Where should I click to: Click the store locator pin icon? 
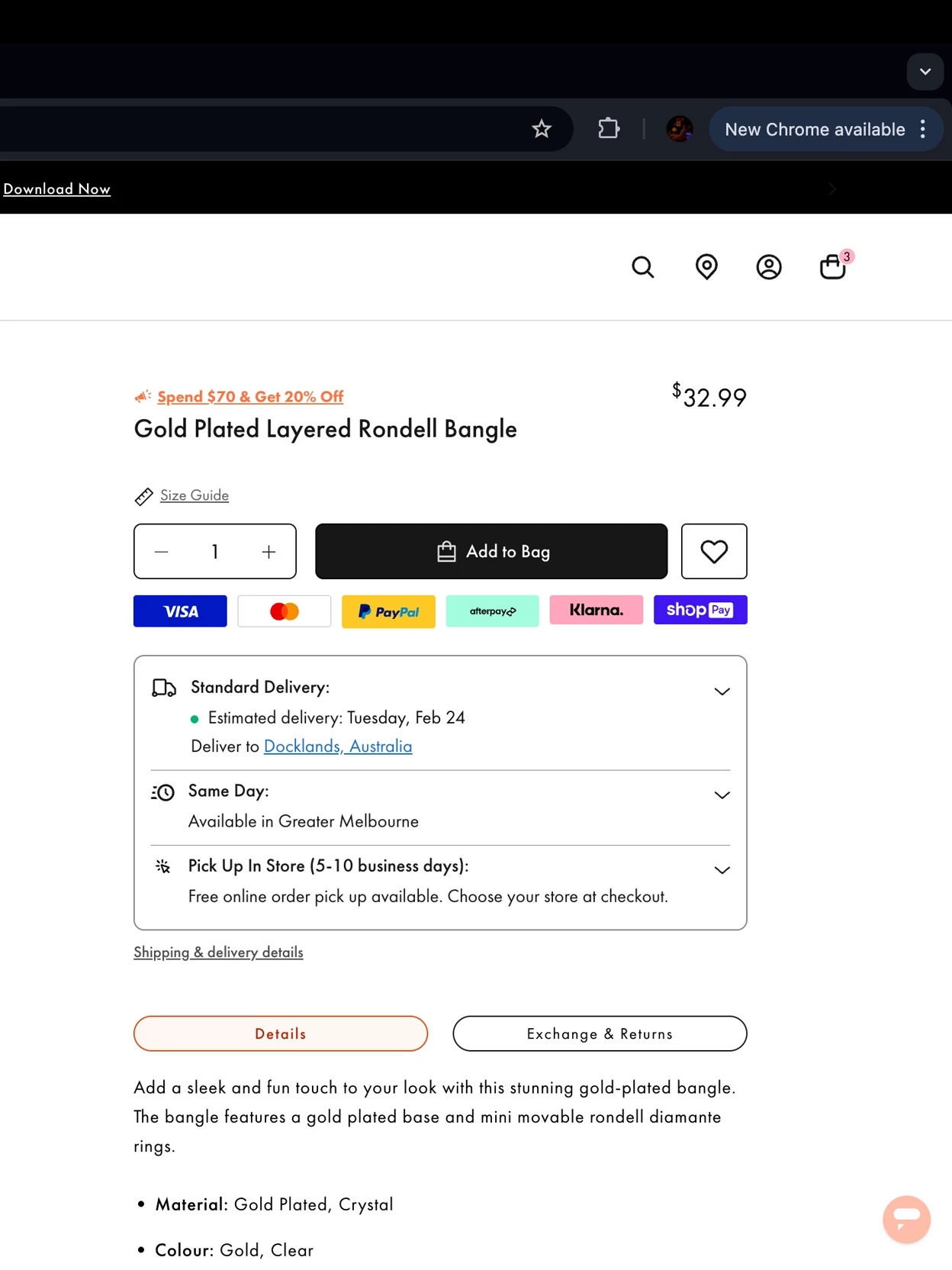pyautogui.click(x=706, y=267)
